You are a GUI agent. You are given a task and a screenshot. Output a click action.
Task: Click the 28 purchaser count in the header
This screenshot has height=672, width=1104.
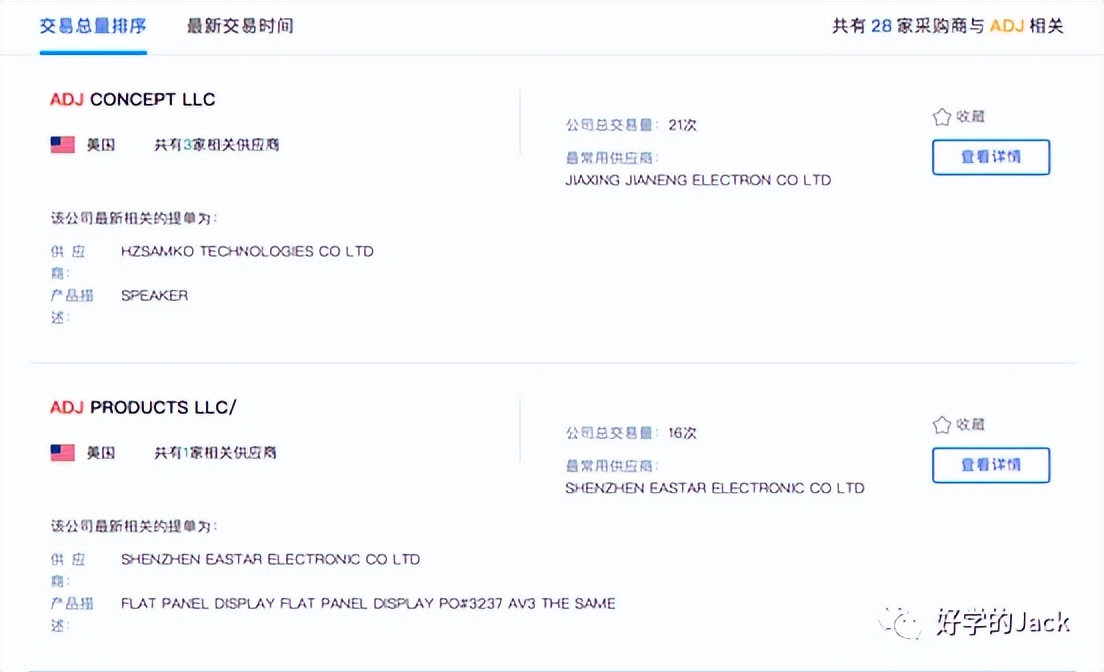tap(880, 26)
